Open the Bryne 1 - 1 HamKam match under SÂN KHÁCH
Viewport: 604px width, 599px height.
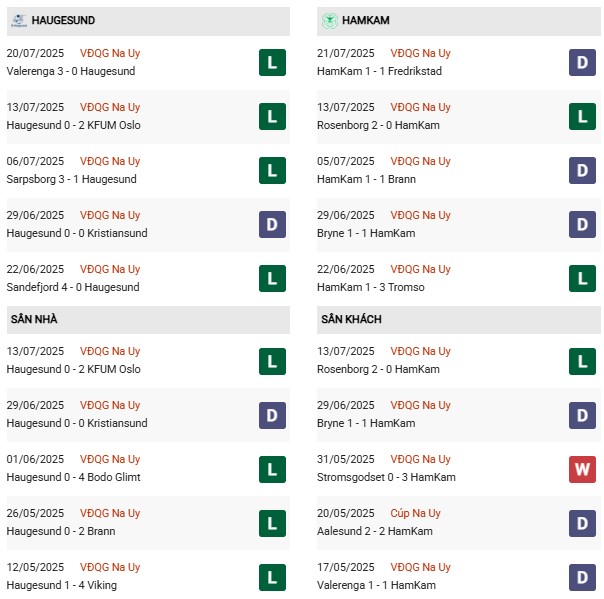tap(365, 423)
